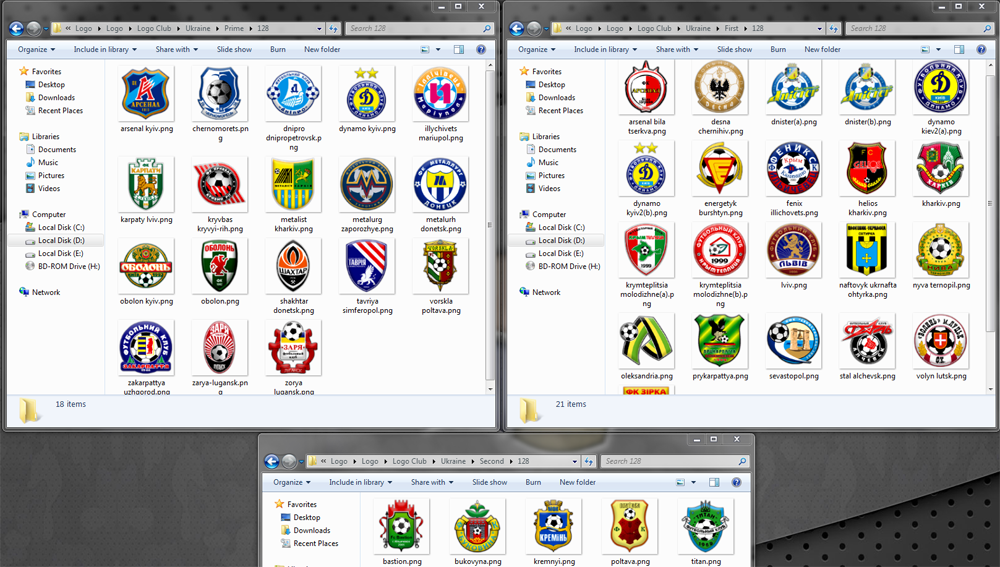This screenshot has height=567, width=1000.
Task: Select illychivets mariupol.png logo
Action: pyautogui.click(x=440, y=94)
